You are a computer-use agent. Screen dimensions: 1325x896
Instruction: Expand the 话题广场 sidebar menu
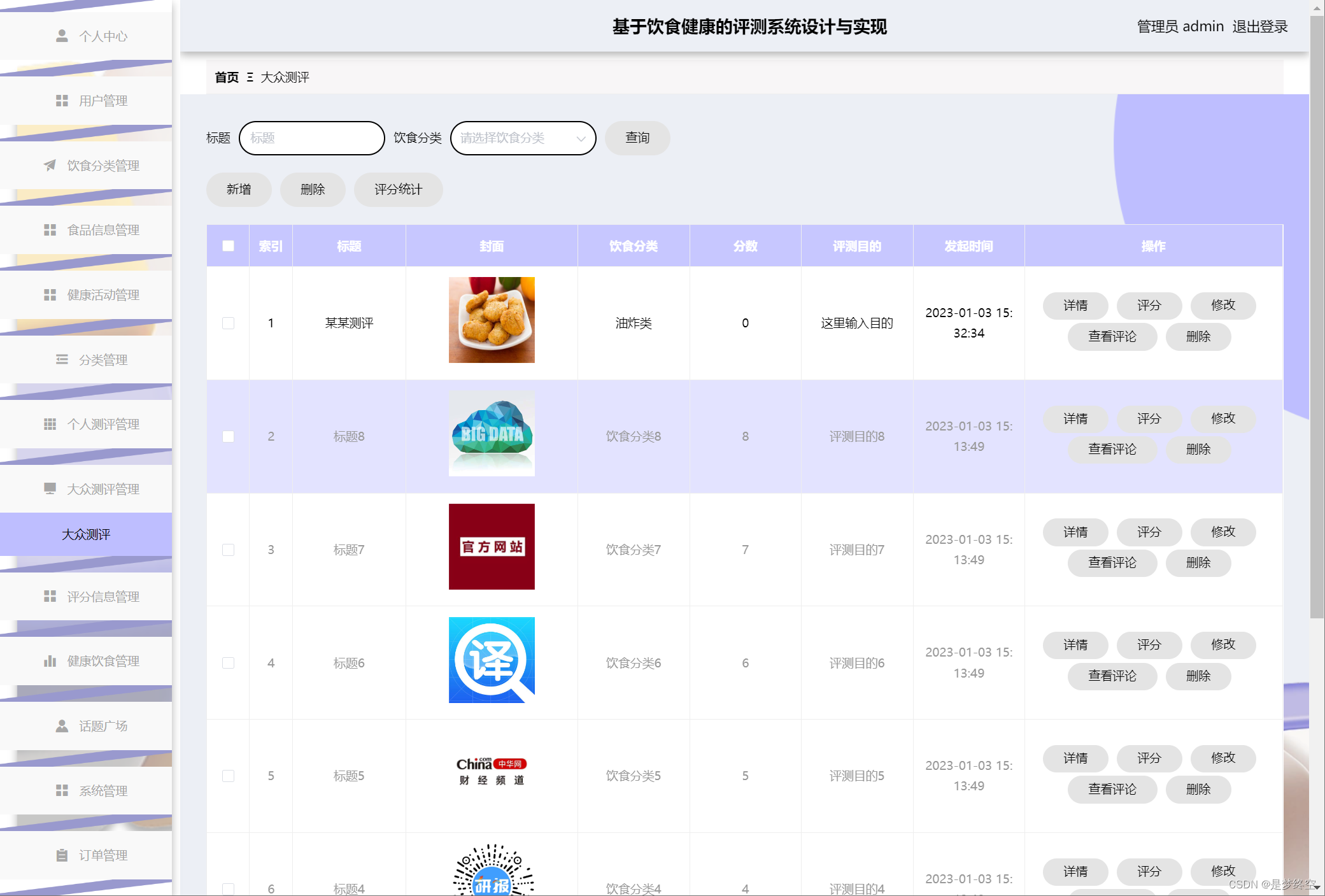click(86, 726)
